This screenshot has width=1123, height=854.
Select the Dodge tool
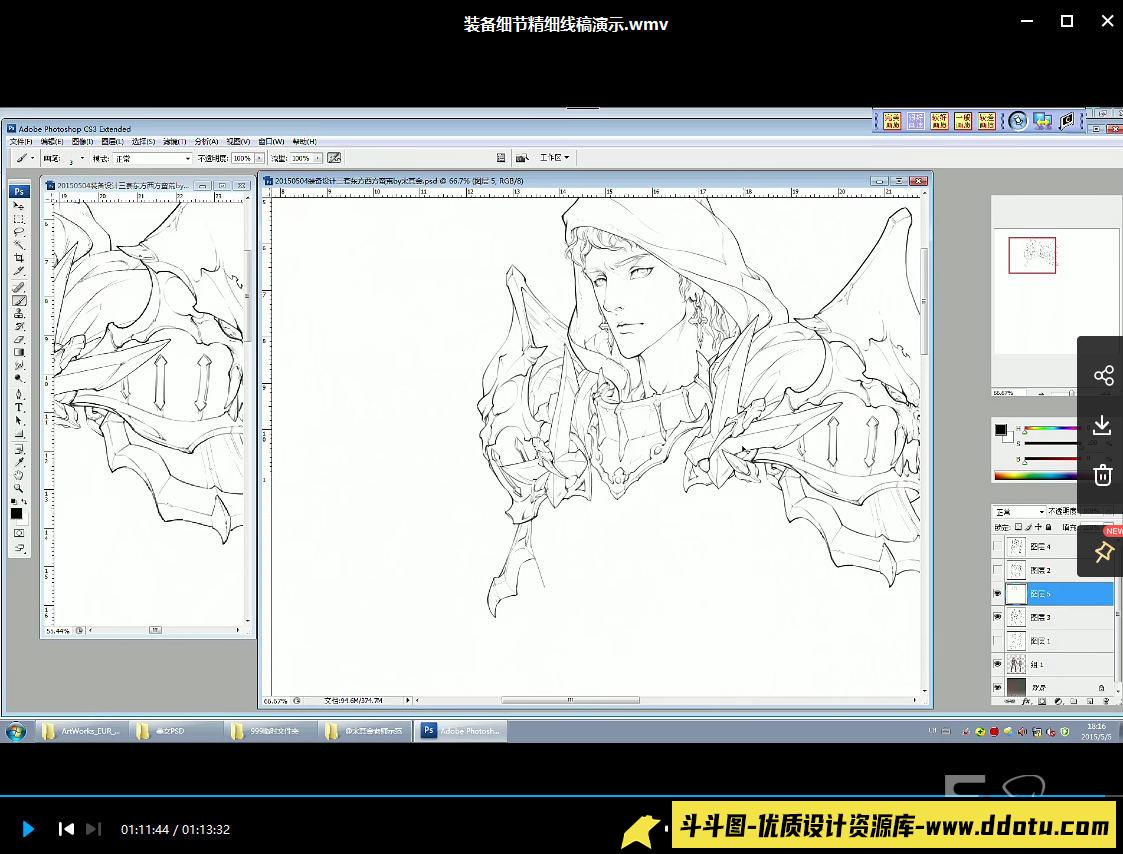[19, 378]
